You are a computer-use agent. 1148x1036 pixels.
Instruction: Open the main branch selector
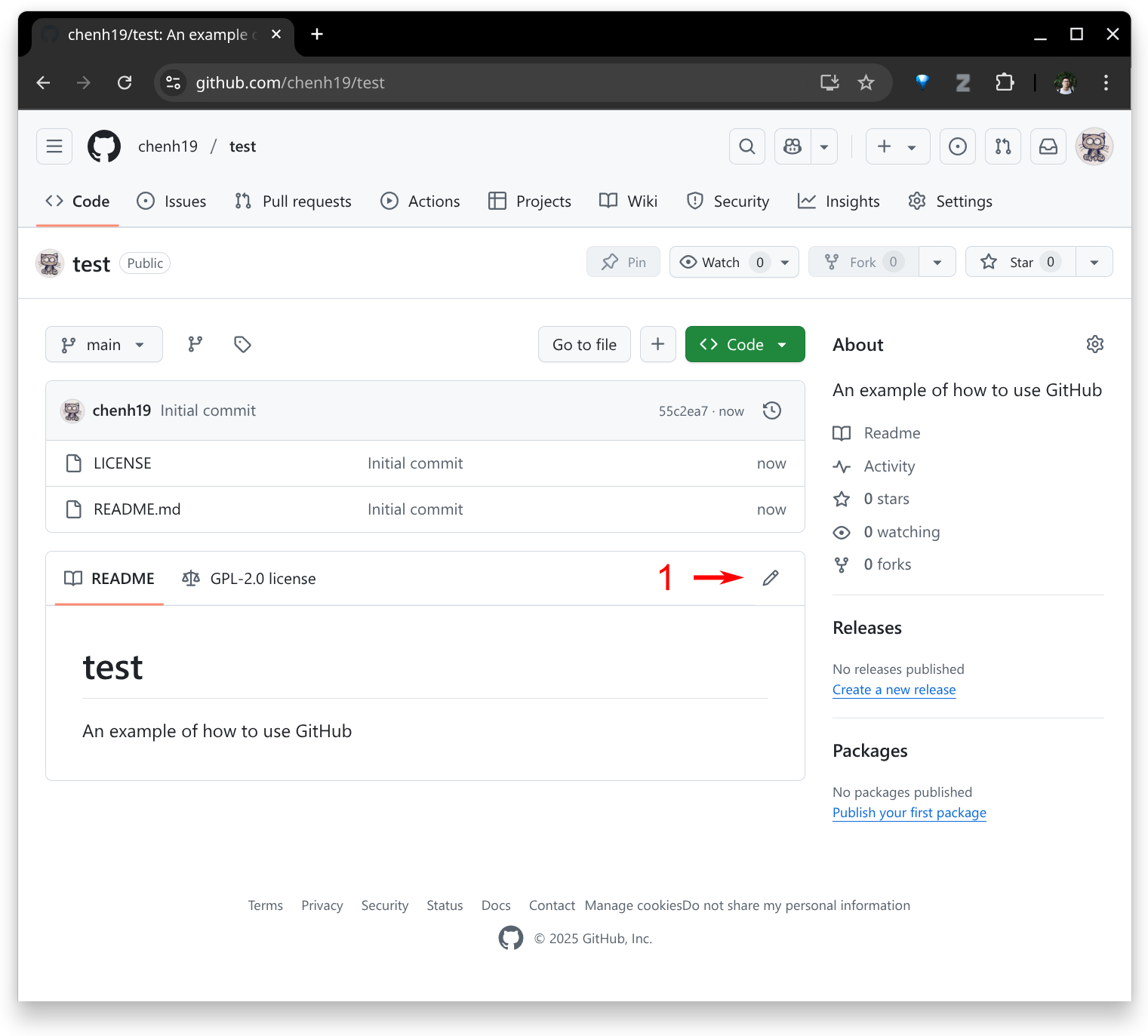(x=104, y=344)
